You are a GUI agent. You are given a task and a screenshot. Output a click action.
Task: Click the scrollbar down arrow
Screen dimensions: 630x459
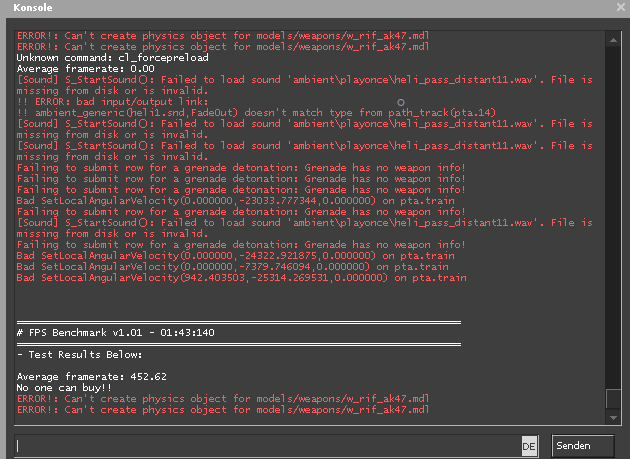(x=613, y=418)
